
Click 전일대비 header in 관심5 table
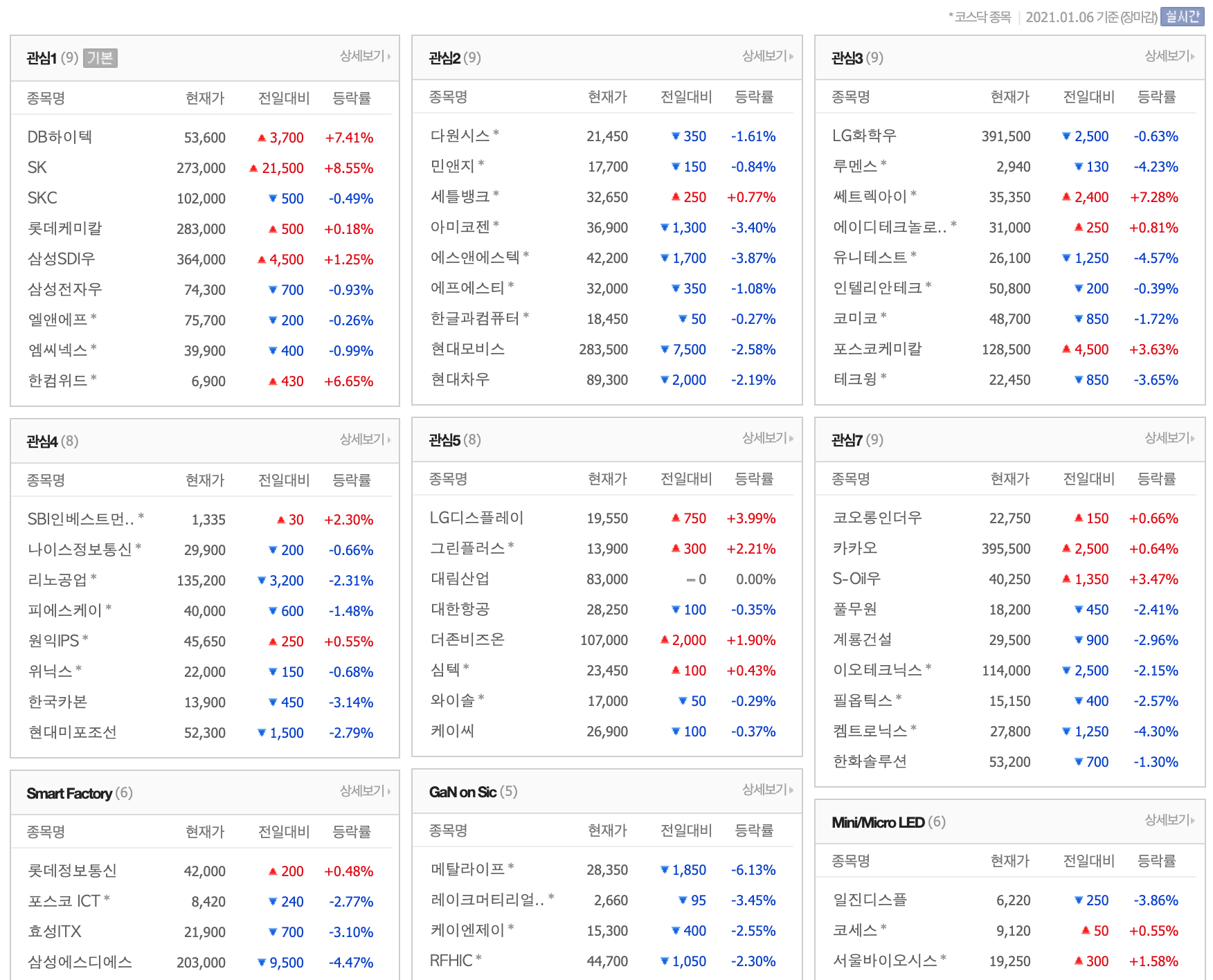[687, 479]
